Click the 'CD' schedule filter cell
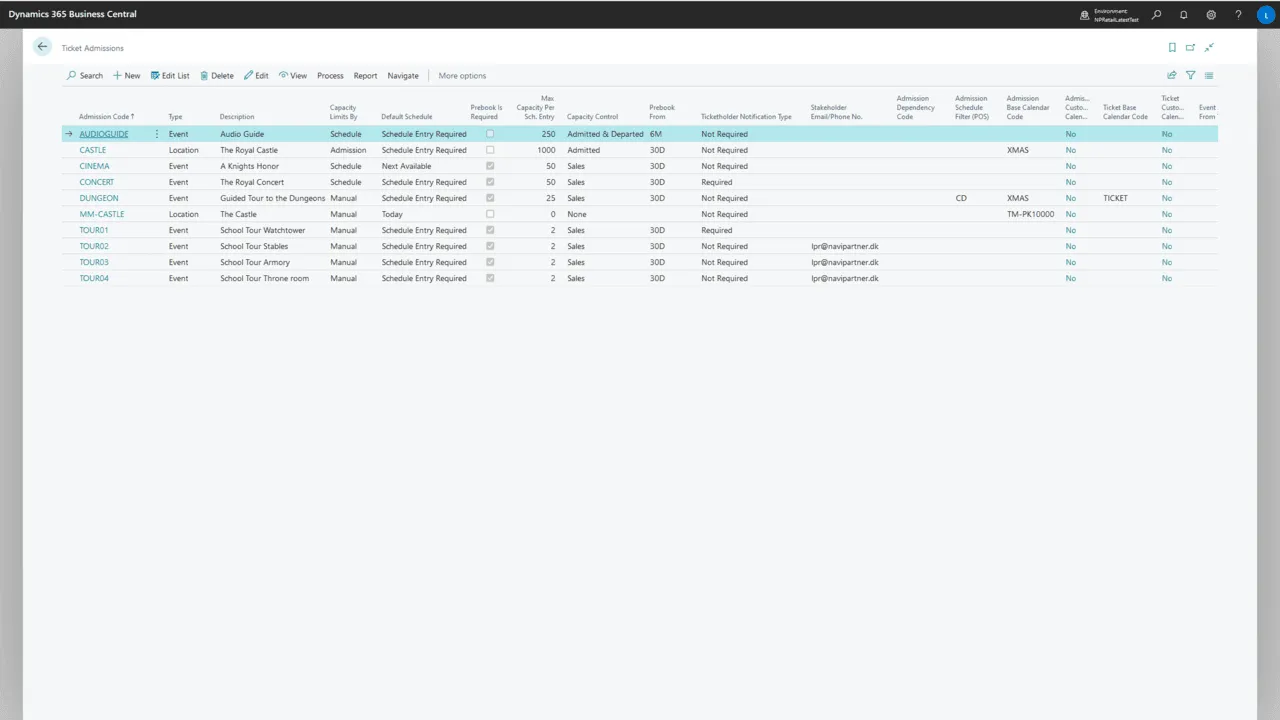 click(961, 198)
